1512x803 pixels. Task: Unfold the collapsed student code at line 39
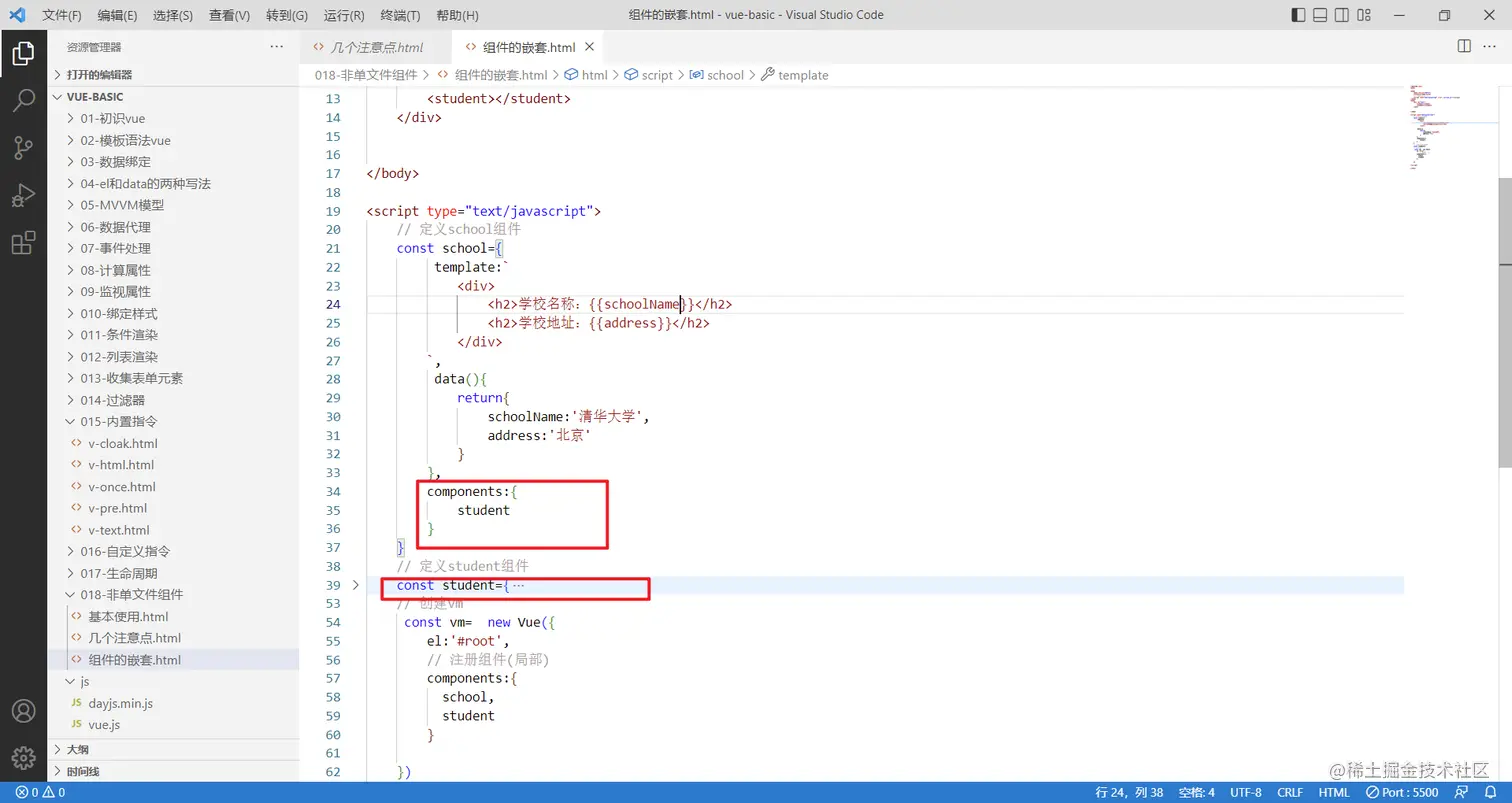click(x=356, y=585)
